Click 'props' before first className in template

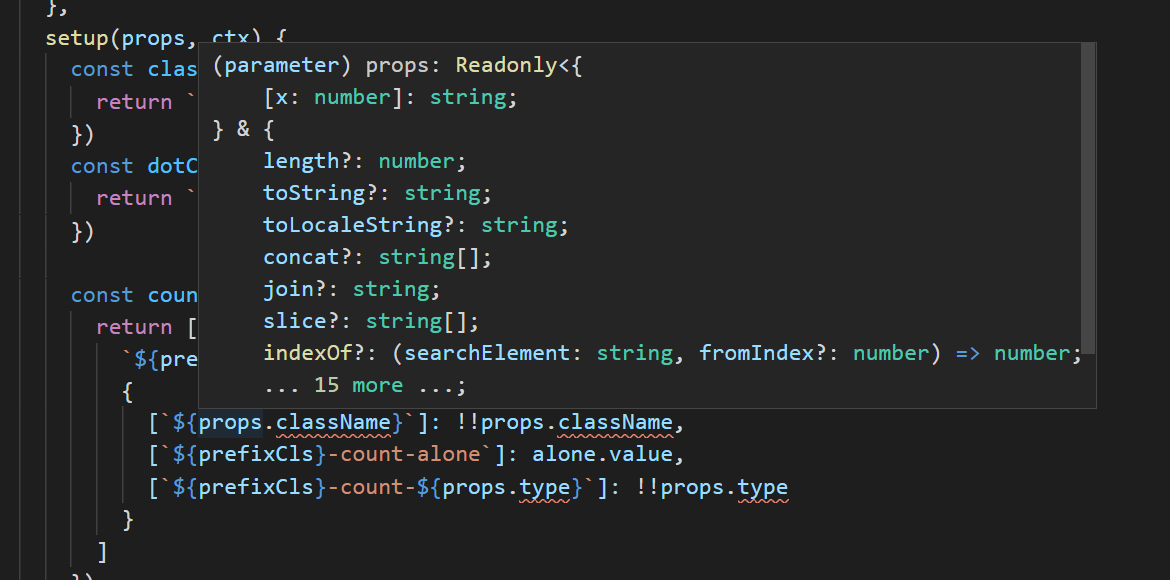231,423
